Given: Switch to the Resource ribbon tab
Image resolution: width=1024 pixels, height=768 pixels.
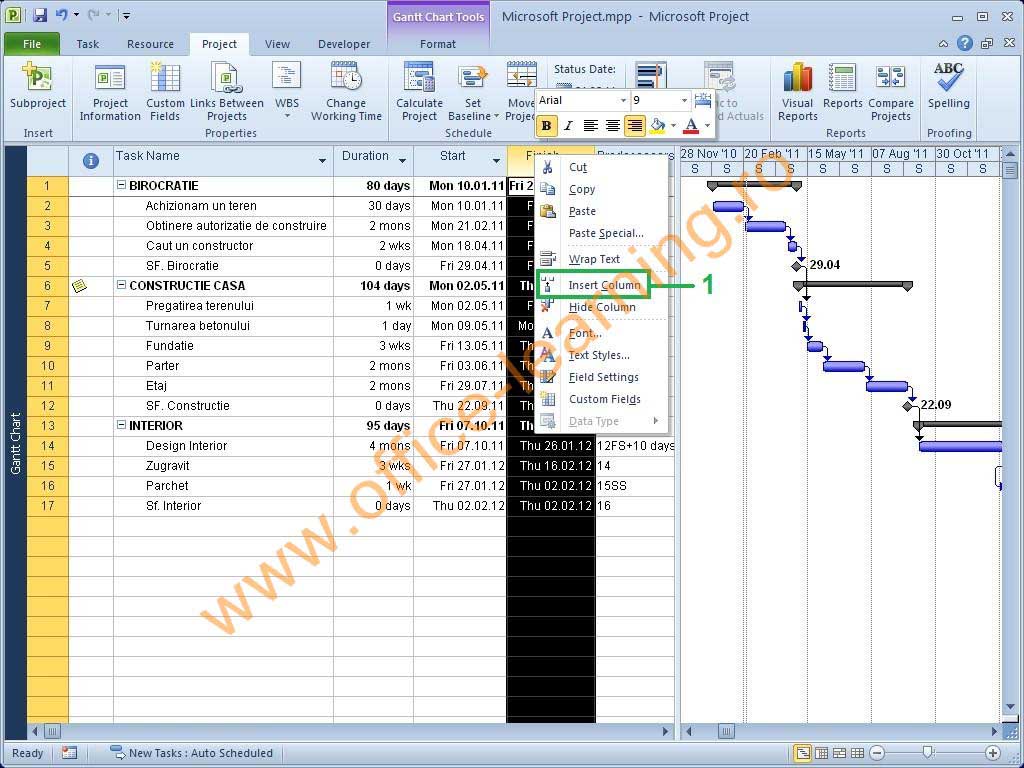Looking at the screenshot, I should pyautogui.click(x=150, y=44).
